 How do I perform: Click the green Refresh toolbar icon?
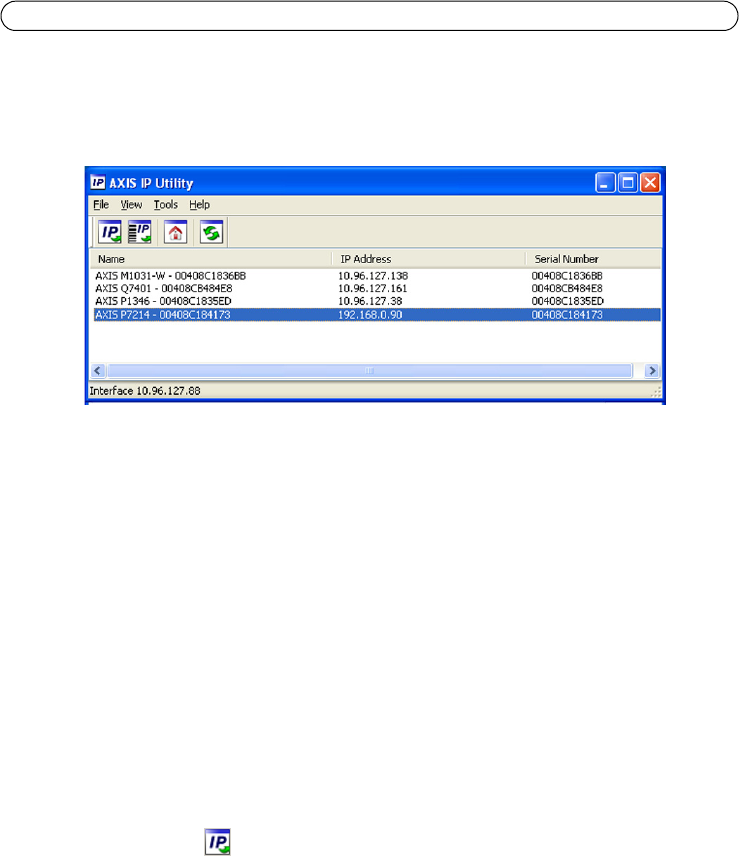[x=211, y=233]
